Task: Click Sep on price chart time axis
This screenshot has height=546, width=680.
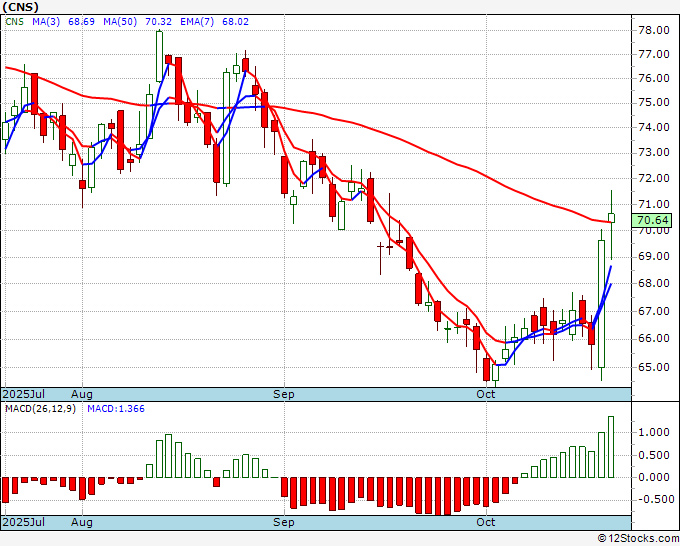Action: pos(284,394)
